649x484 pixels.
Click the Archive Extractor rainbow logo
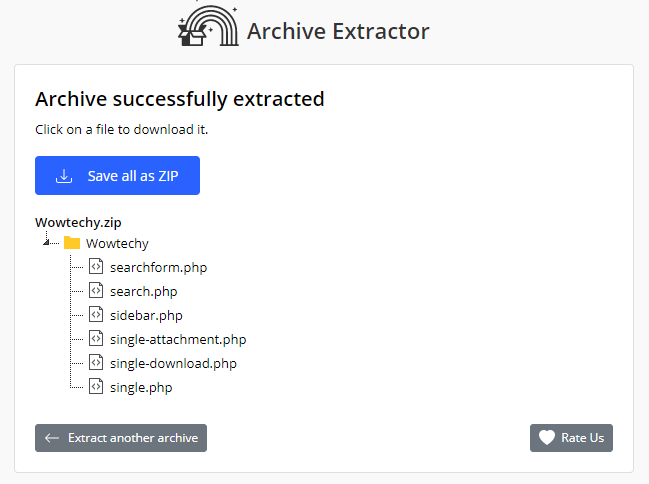[x=208, y=30]
